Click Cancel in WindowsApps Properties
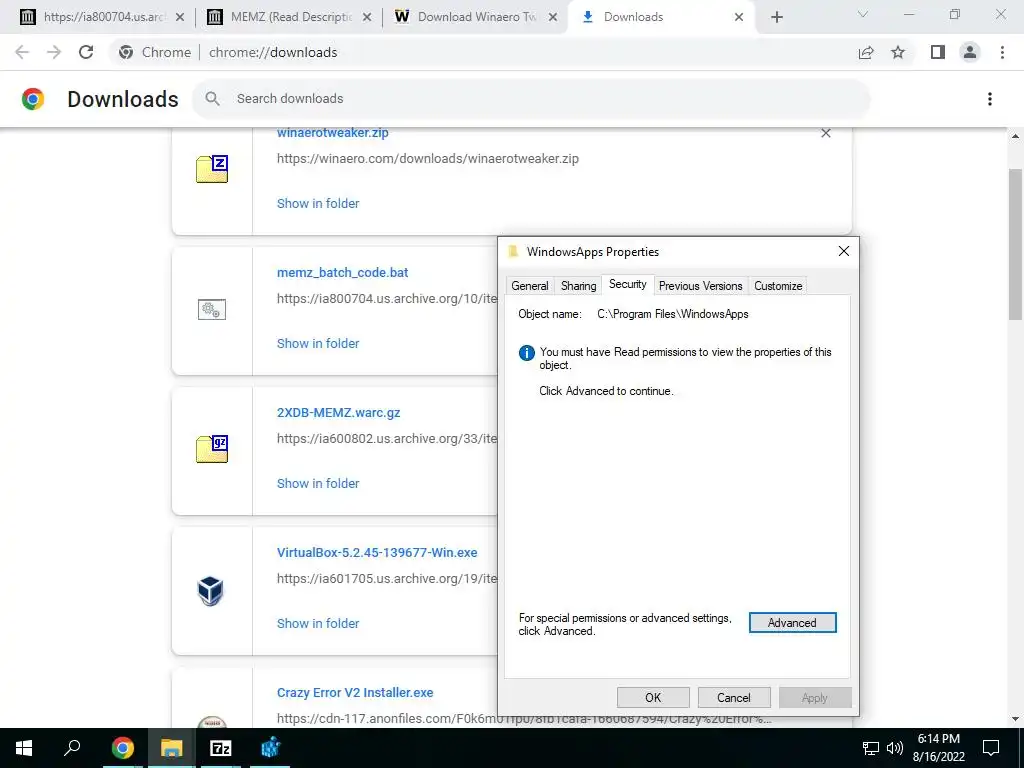Screen dimensions: 1024x768 click(734, 697)
